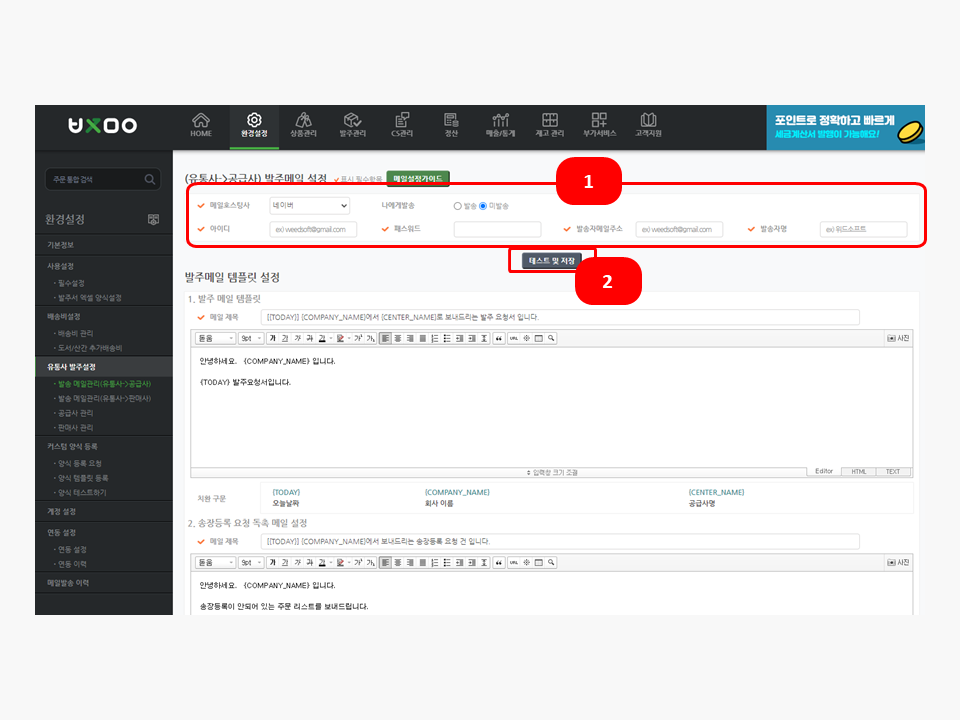Select the 발송 radio option
960x720 pixels.
pyautogui.click(x=458, y=206)
